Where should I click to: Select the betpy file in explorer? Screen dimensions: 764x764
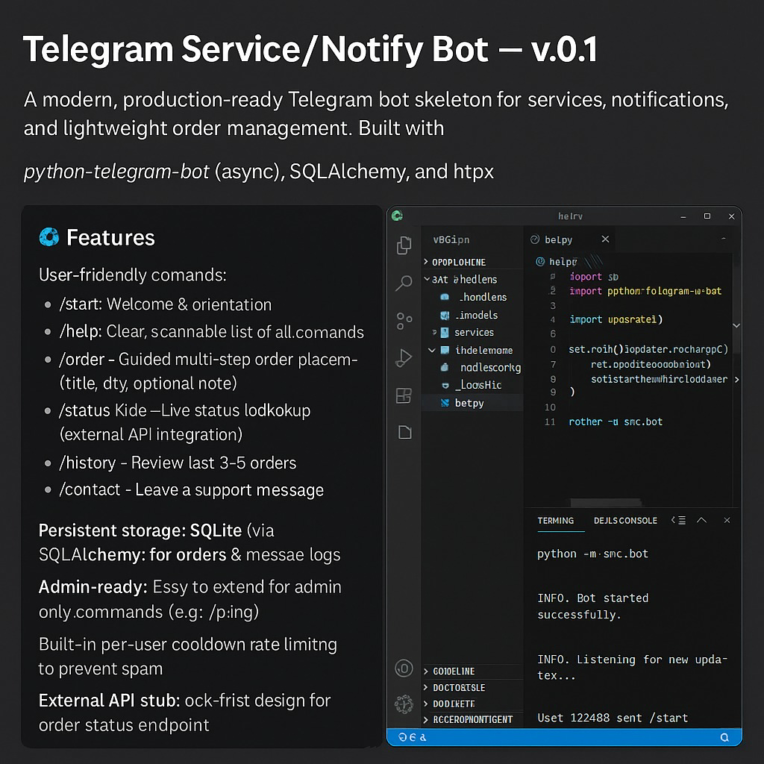pyautogui.click(x=472, y=403)
